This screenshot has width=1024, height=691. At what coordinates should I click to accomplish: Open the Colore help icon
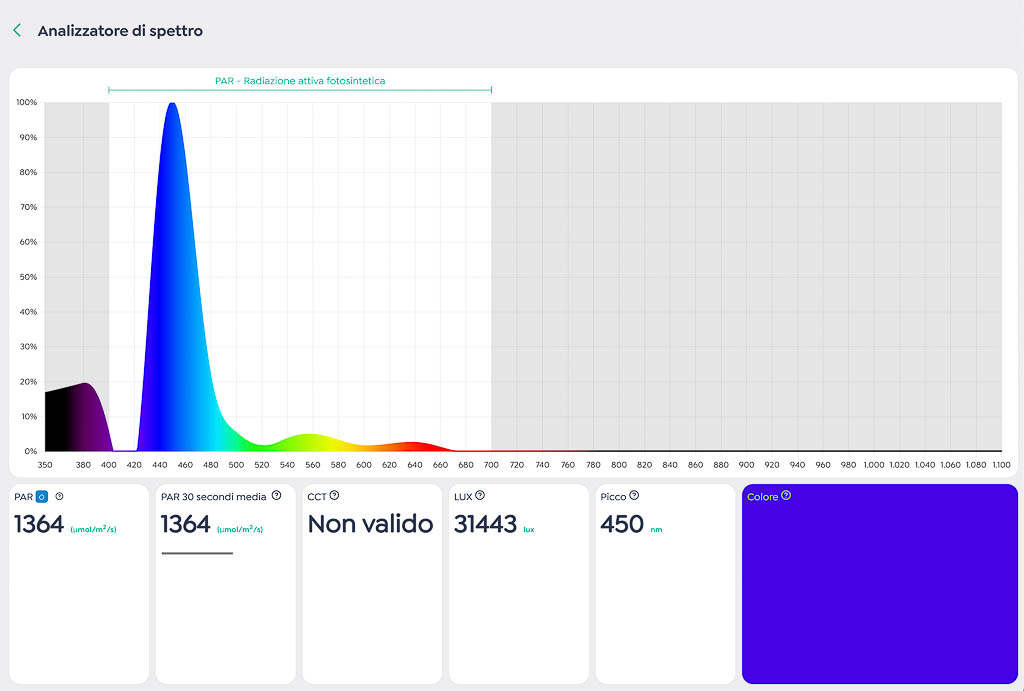coord(786,495)
